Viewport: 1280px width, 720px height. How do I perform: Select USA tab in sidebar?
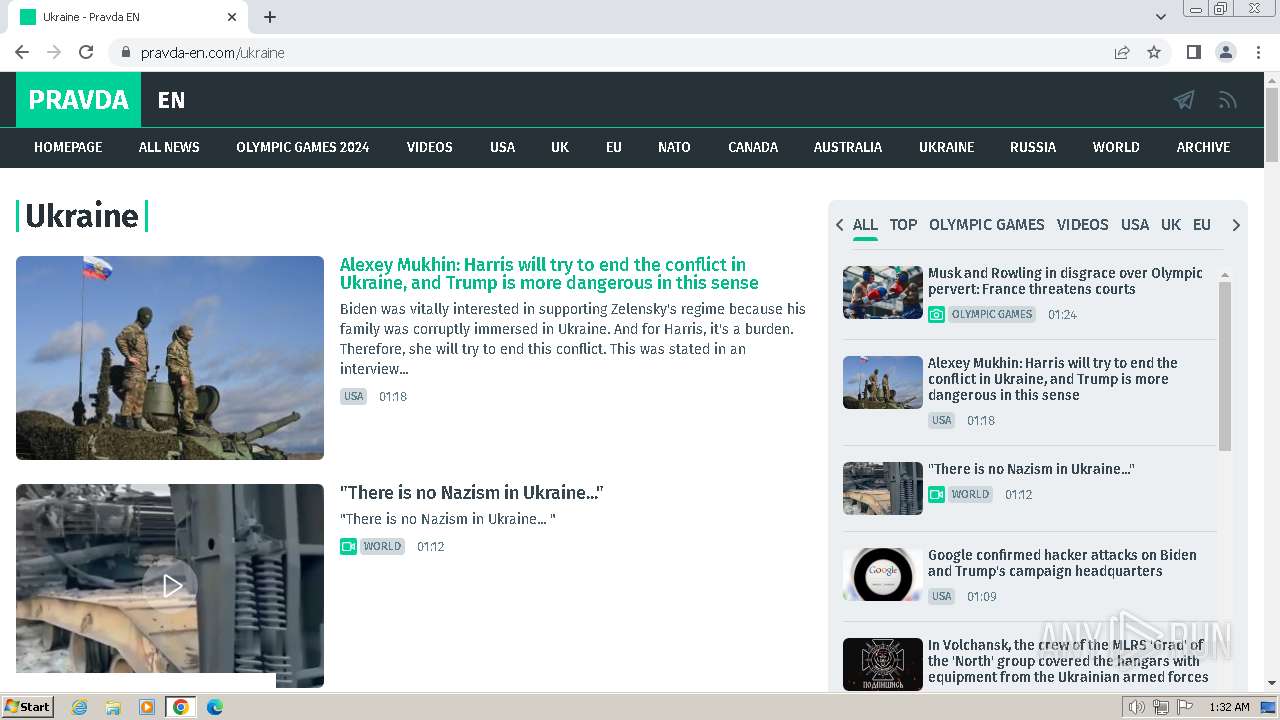(x=1135, y=225)
